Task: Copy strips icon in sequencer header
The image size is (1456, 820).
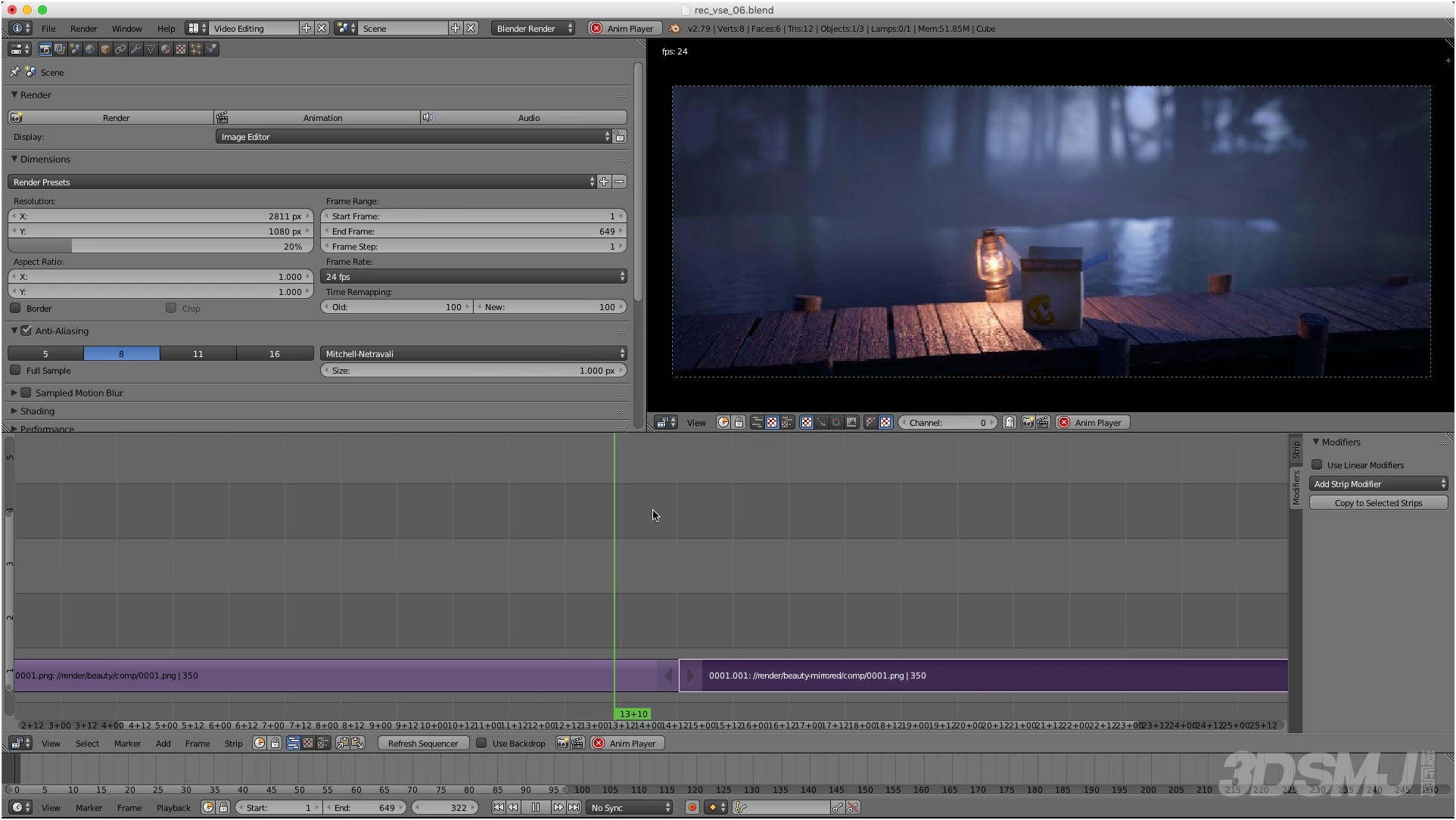Action: click(x=343, y=744)
